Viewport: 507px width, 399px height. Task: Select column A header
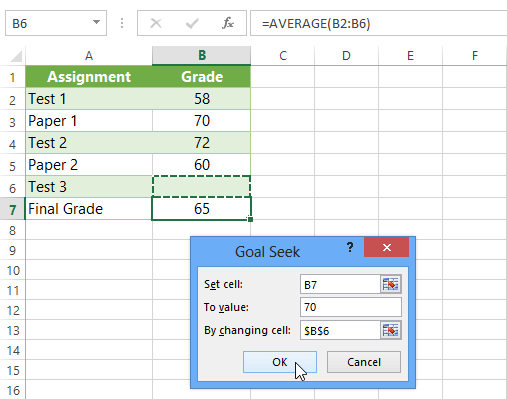pos(89,56)
